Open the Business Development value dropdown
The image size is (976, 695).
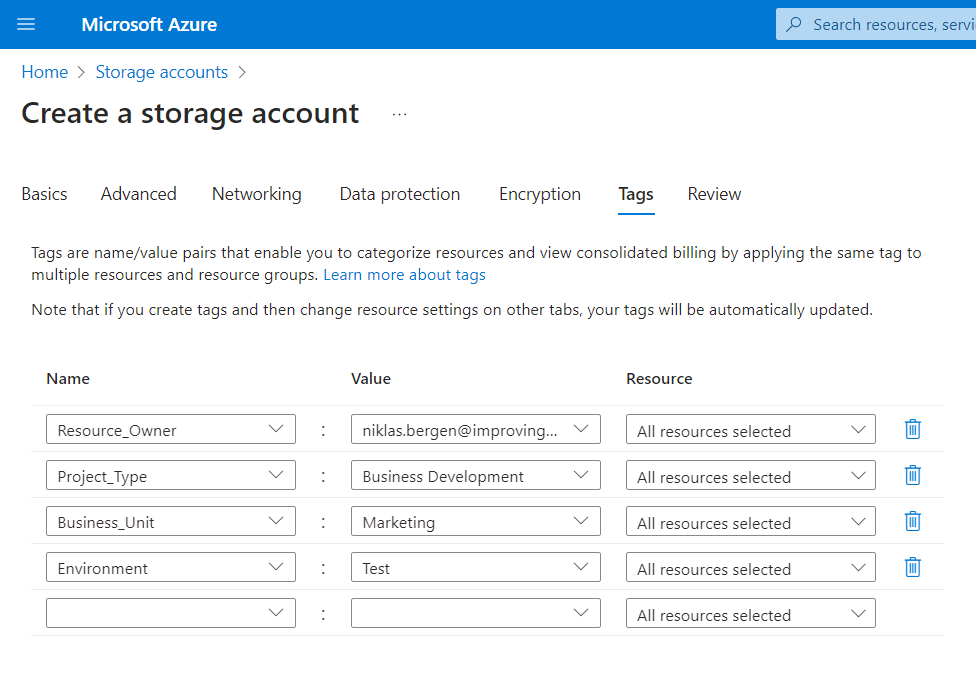475,476
